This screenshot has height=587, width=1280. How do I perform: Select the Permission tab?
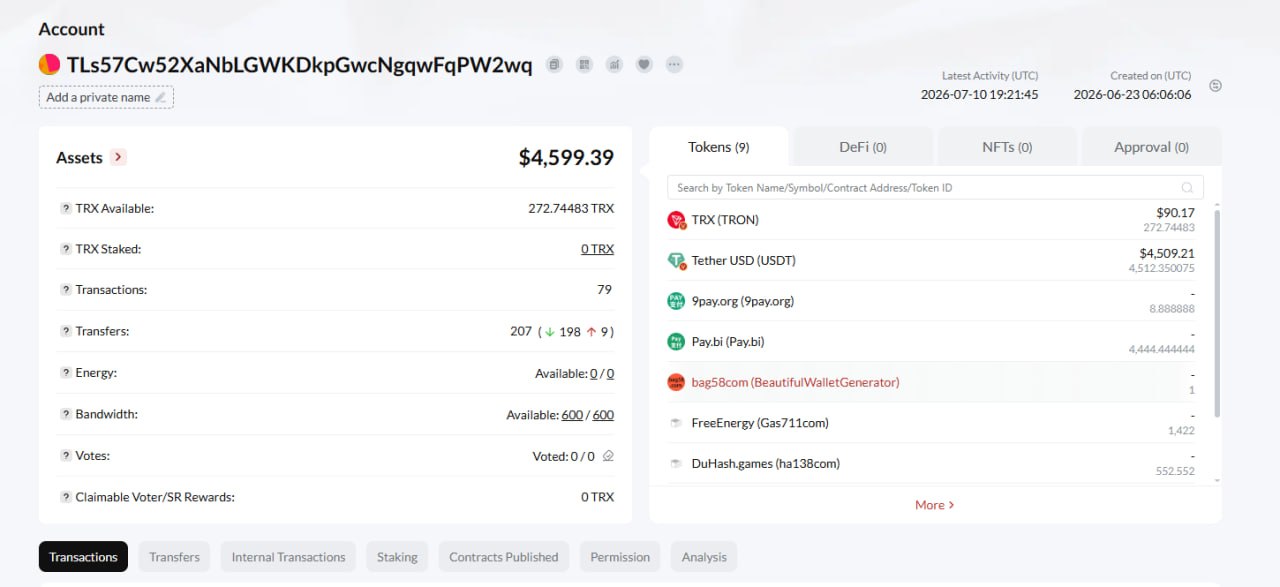(620, 557)
